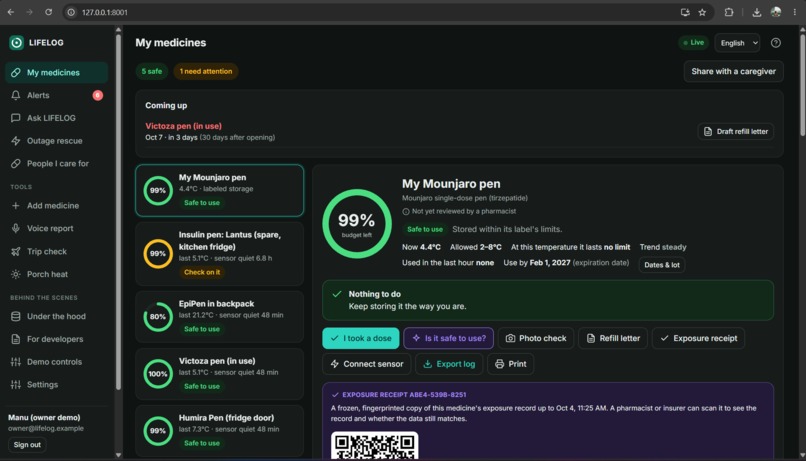Open the Victoza pen coming up link
Screen dimensions: 806x461
[x=184, y=126]
